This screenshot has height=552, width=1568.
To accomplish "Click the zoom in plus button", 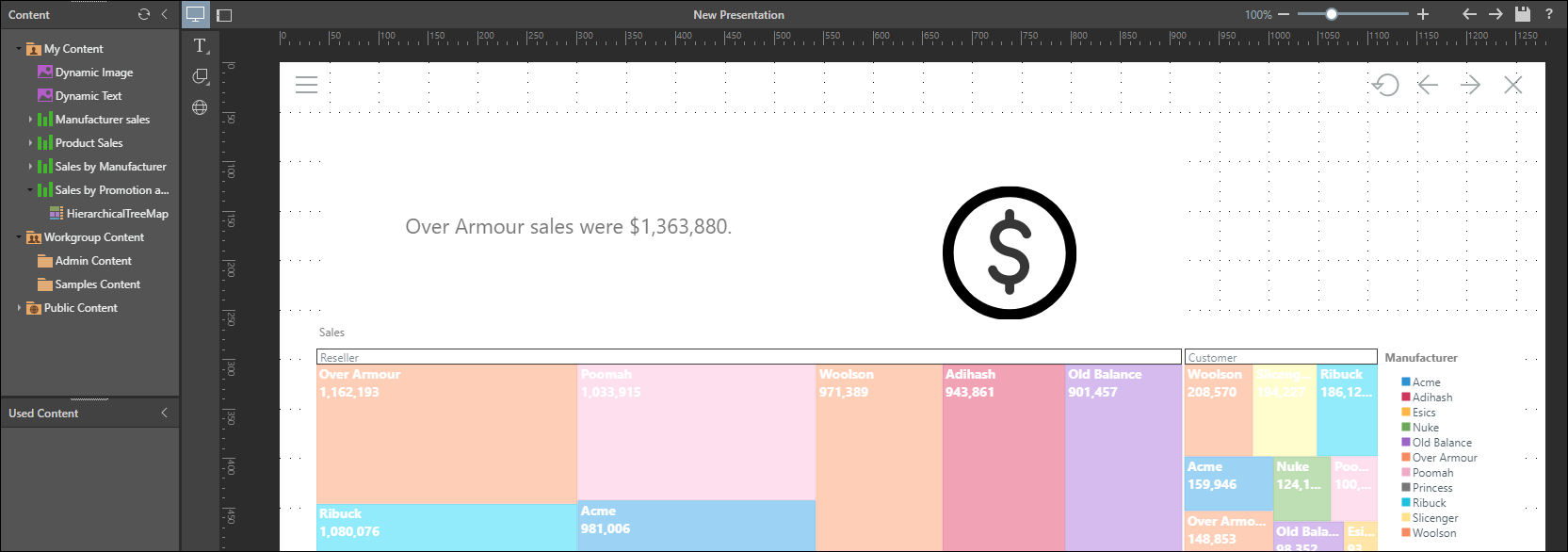I will pos(1423,14).
